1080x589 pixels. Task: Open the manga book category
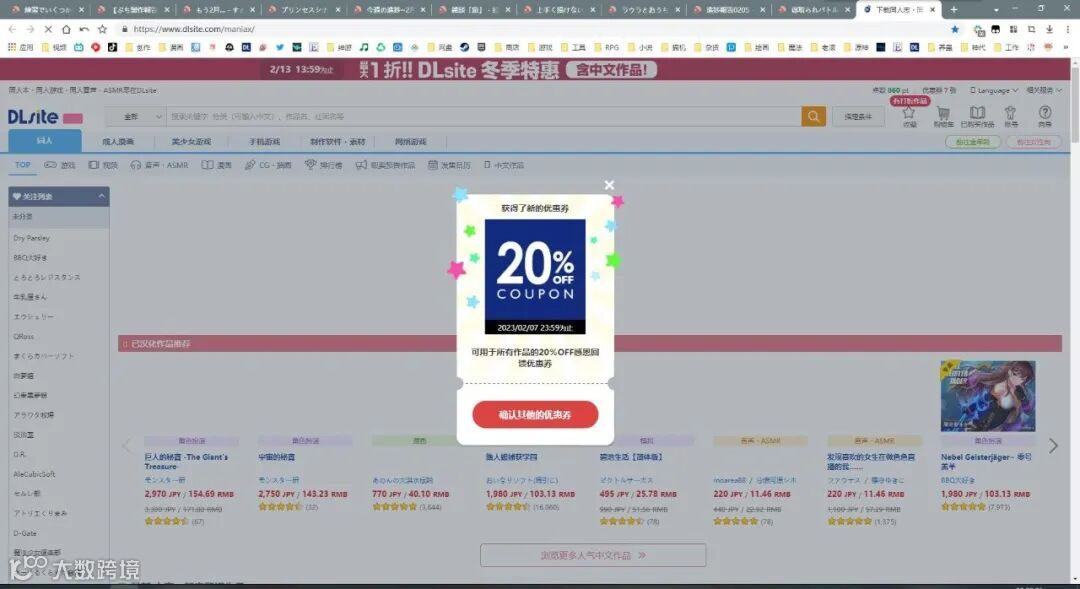point(216,165)
